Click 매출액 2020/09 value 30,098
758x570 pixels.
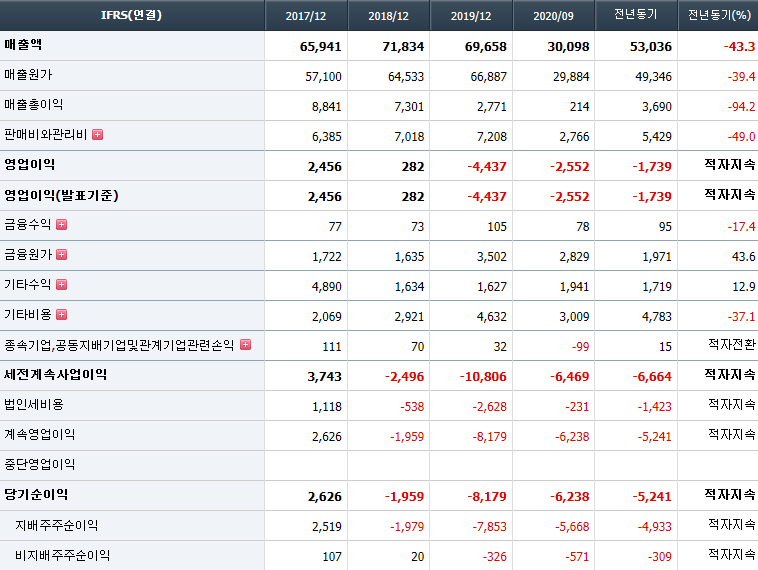tap(568, 46)
